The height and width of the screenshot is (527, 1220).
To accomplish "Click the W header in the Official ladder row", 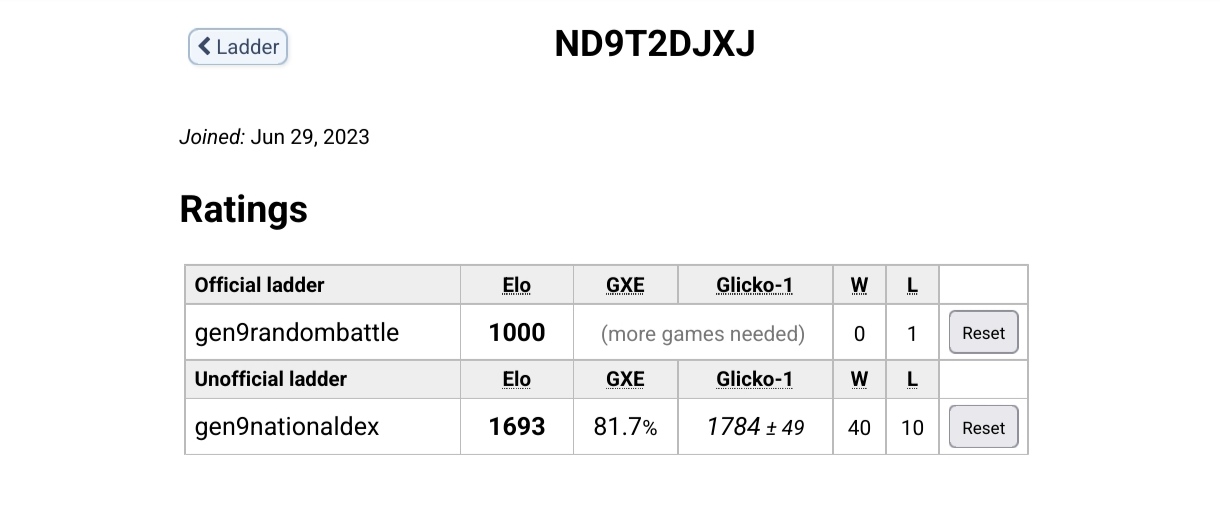I will point(859,286).
